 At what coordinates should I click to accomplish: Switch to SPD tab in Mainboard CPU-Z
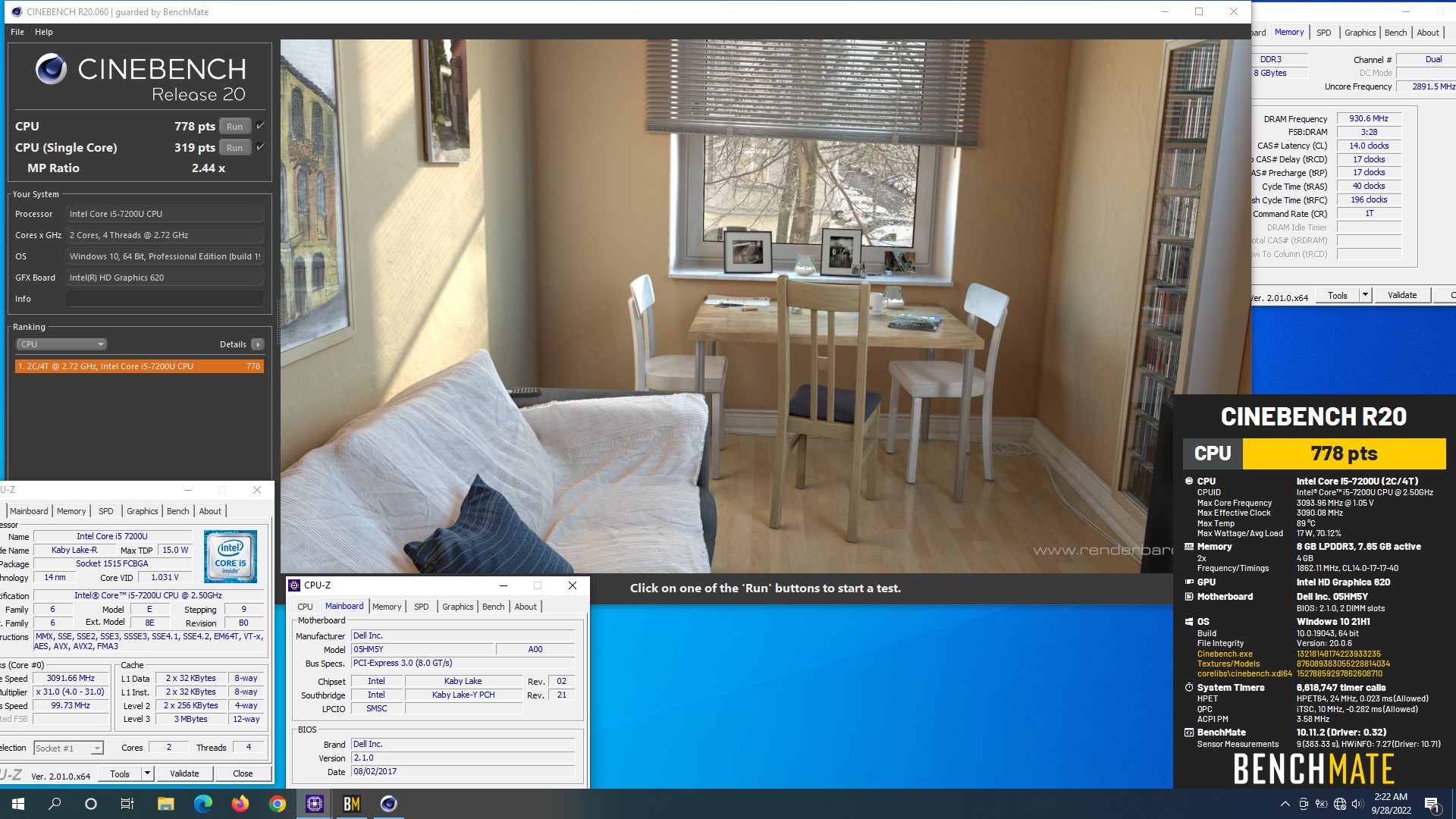tap(422, 607)
